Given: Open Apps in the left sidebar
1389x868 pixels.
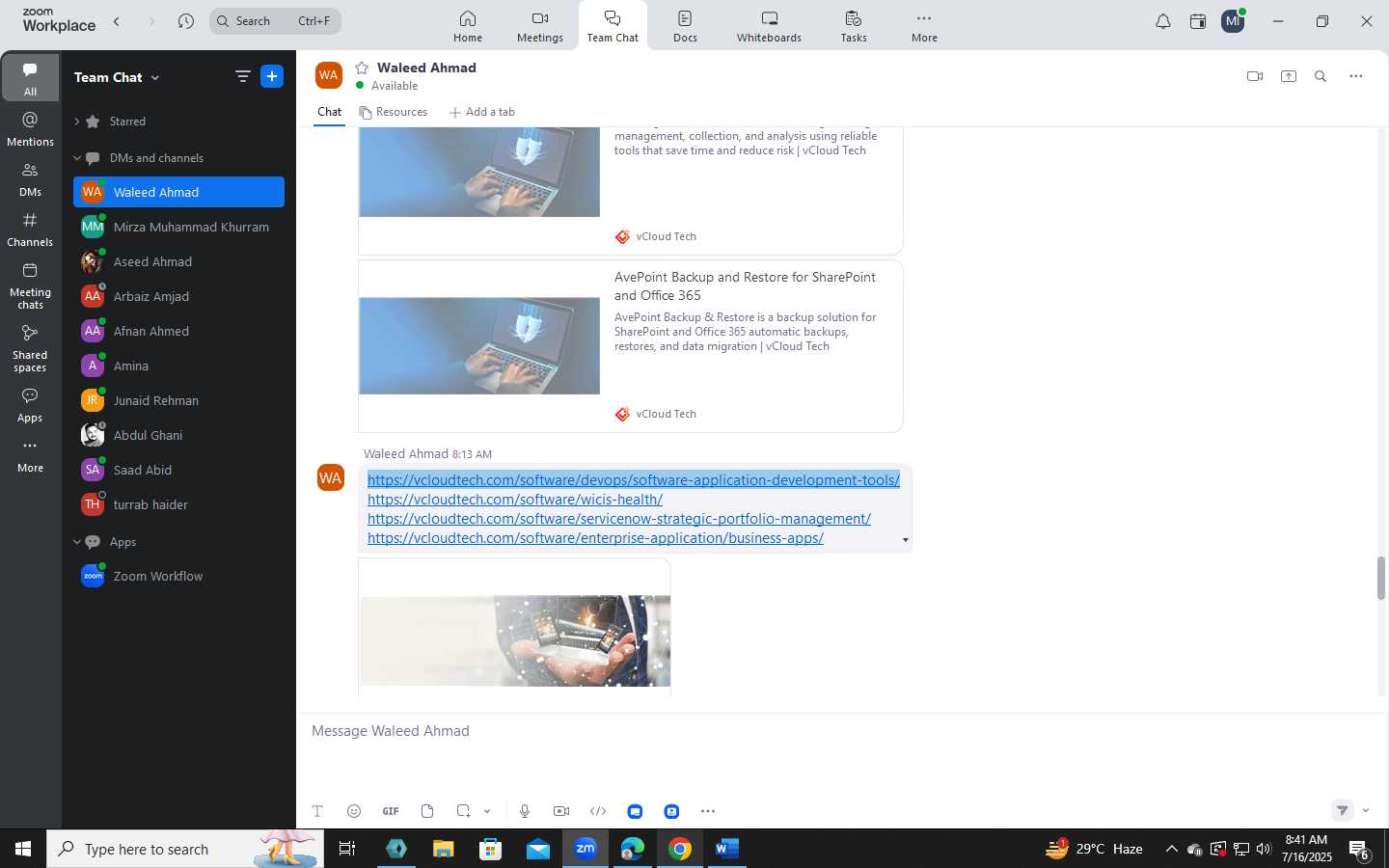Looking at the screenshot, I should 30,405.
